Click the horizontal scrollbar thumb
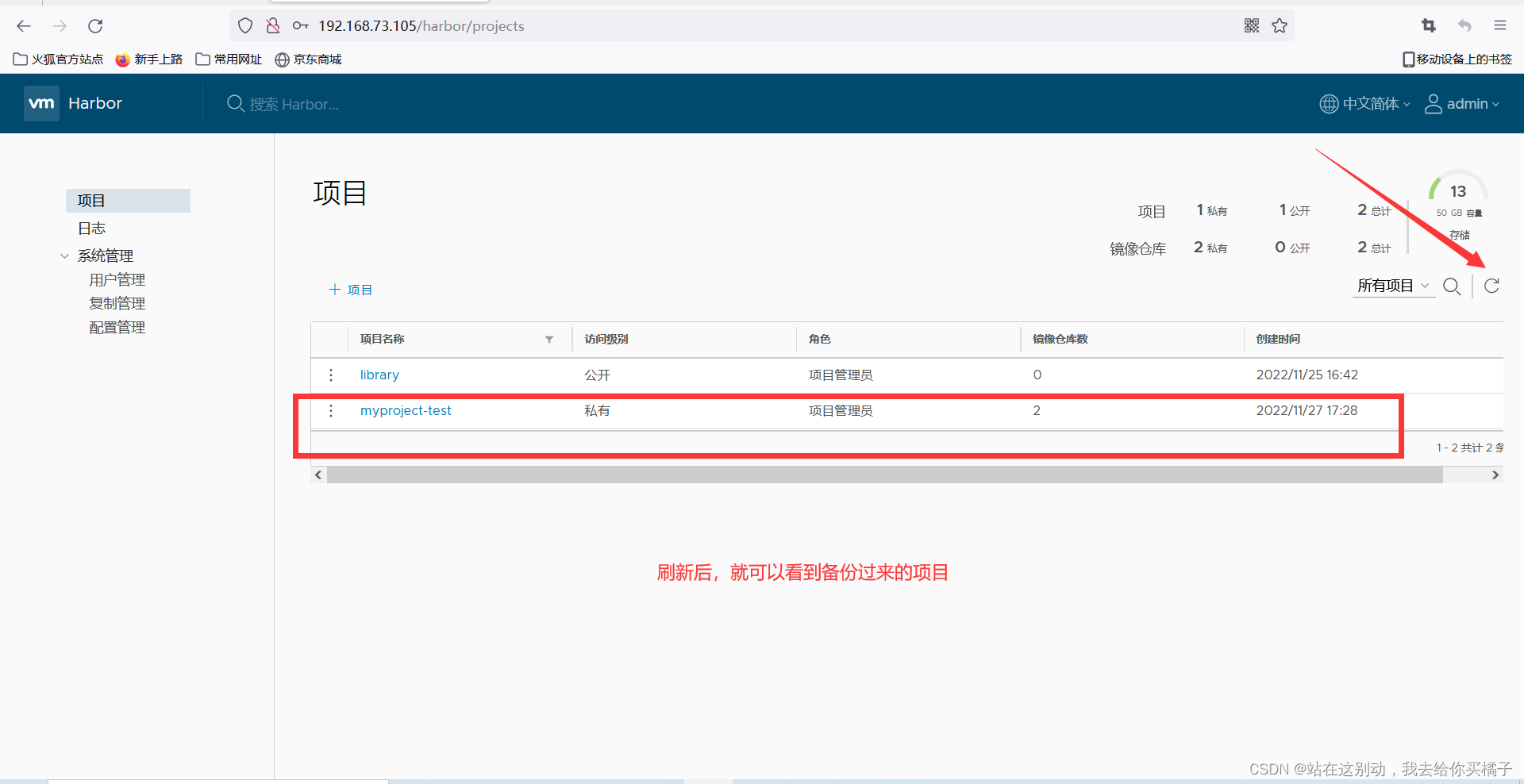Image resolution: width=1524 pixels, height=784 pixels. pos(884,475)
